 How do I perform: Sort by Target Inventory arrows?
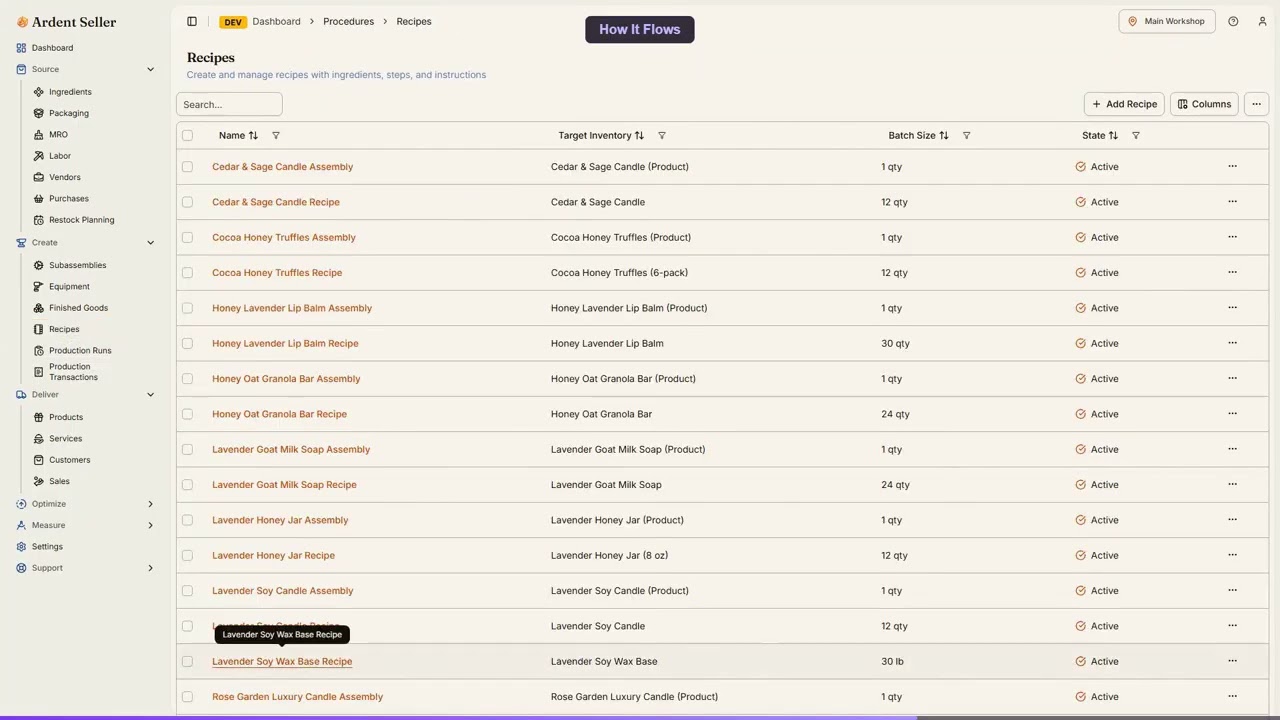click(x=639, y=135)
